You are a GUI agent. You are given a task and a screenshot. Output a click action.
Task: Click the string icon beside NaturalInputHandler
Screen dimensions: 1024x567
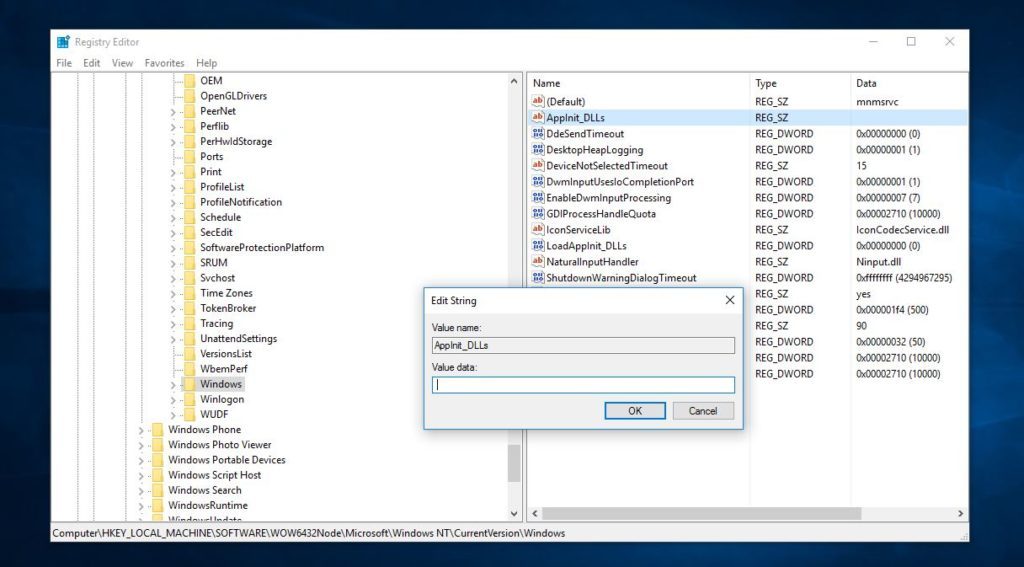click(x=537, y=261)
